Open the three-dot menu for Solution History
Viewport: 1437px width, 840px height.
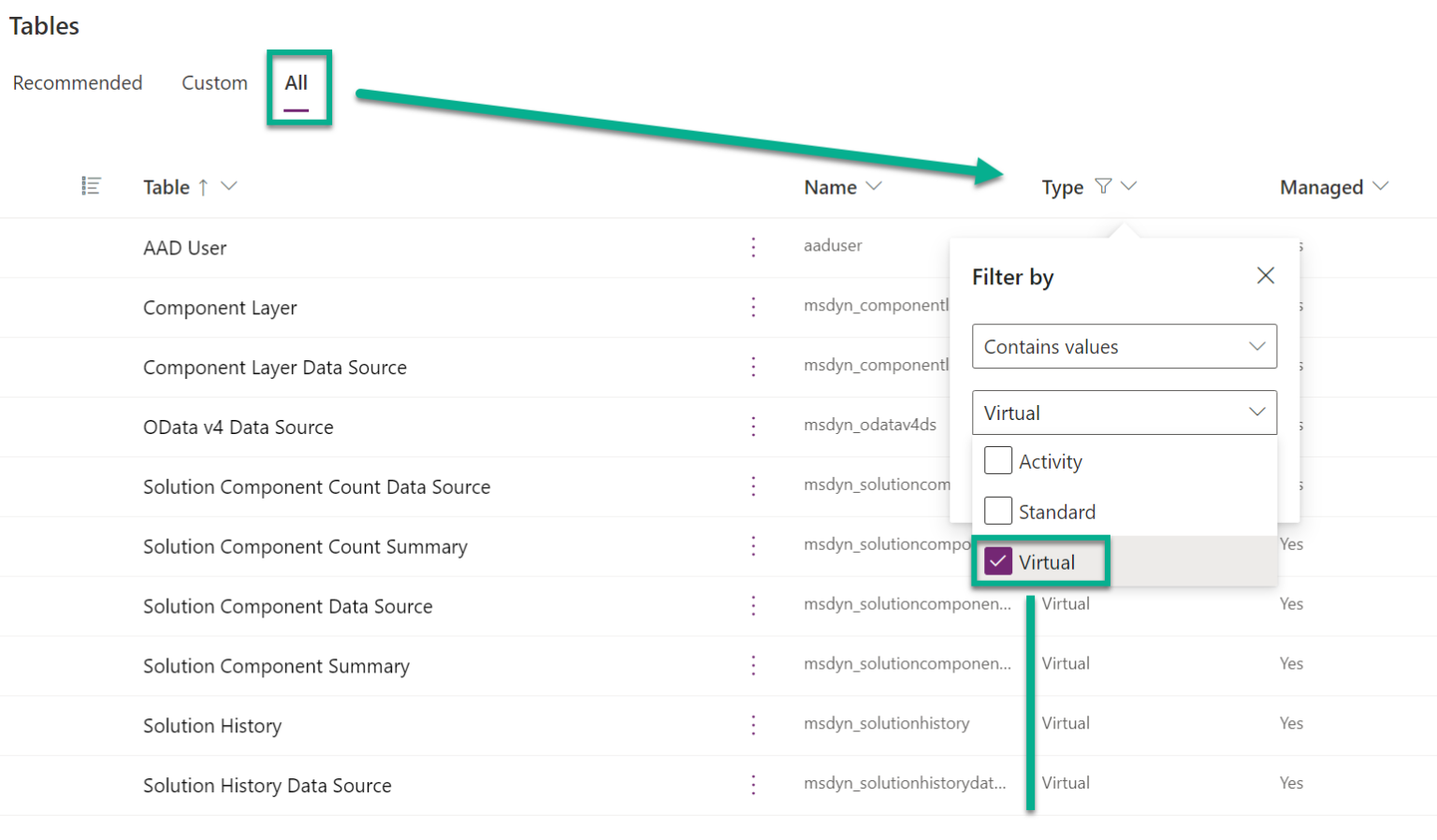[754, 725]
